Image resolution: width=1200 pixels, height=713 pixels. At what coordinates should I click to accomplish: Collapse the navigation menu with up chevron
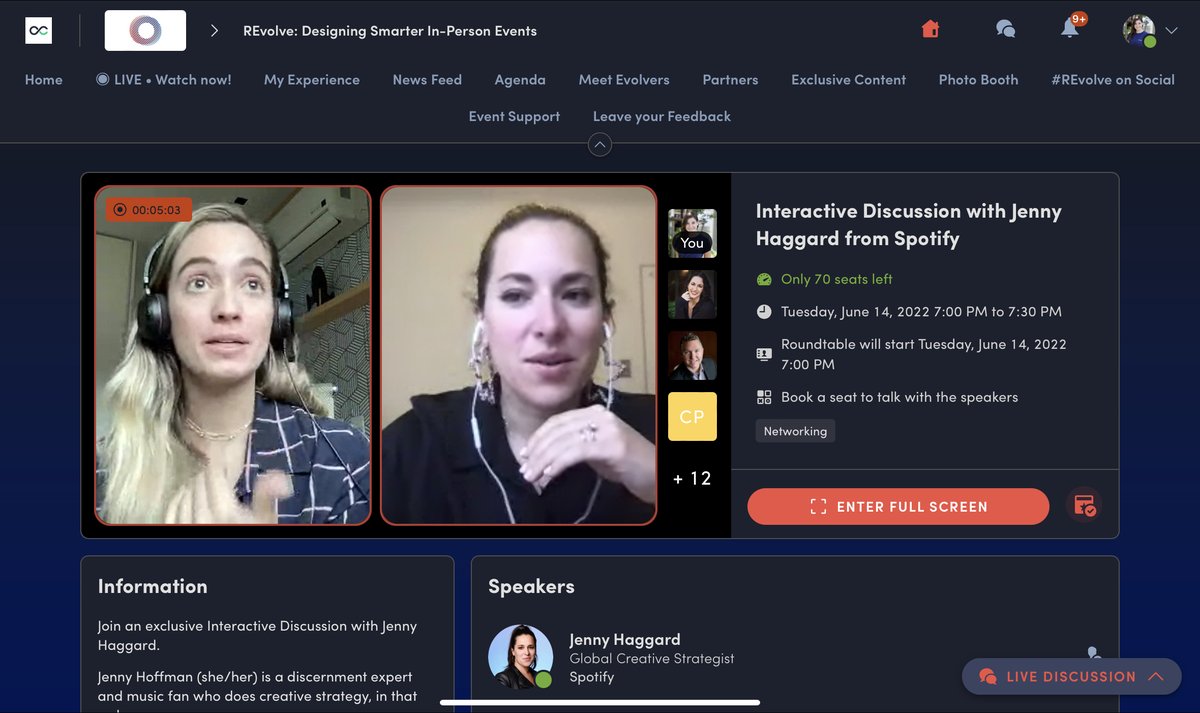coord(600,145)
